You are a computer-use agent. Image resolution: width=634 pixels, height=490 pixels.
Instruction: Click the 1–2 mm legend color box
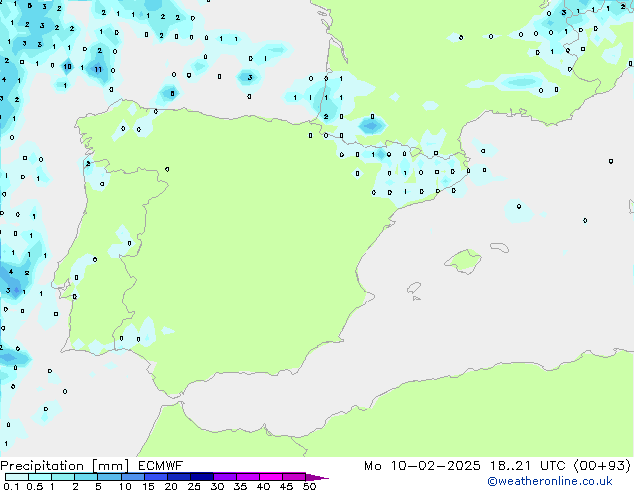(x=63, y=477)
